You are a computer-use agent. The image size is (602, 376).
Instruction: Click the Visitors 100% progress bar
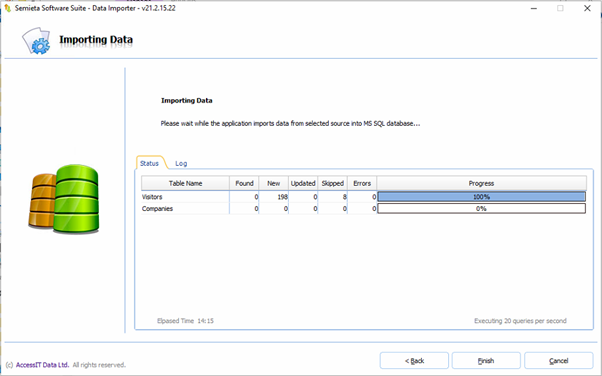click(x=481, y=197)
